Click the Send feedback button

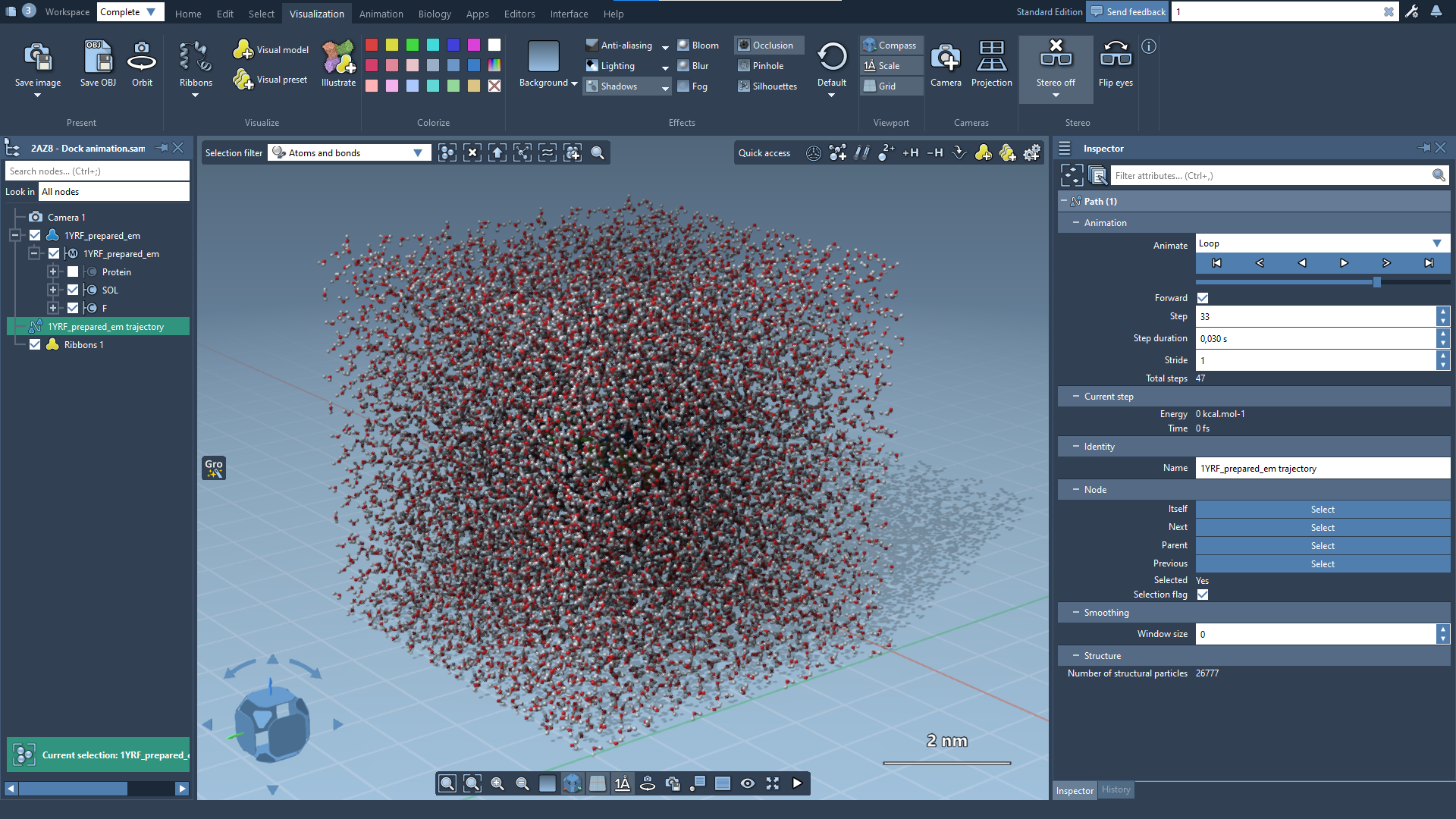click(x=1127, y=11)
